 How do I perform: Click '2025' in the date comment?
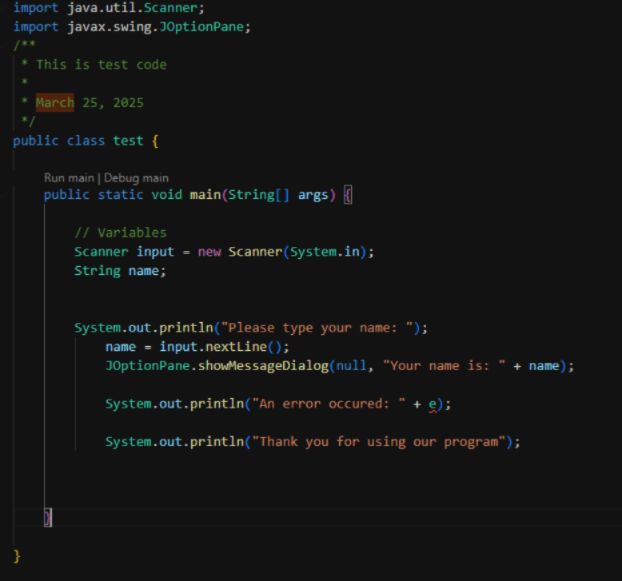click(128, 103)
